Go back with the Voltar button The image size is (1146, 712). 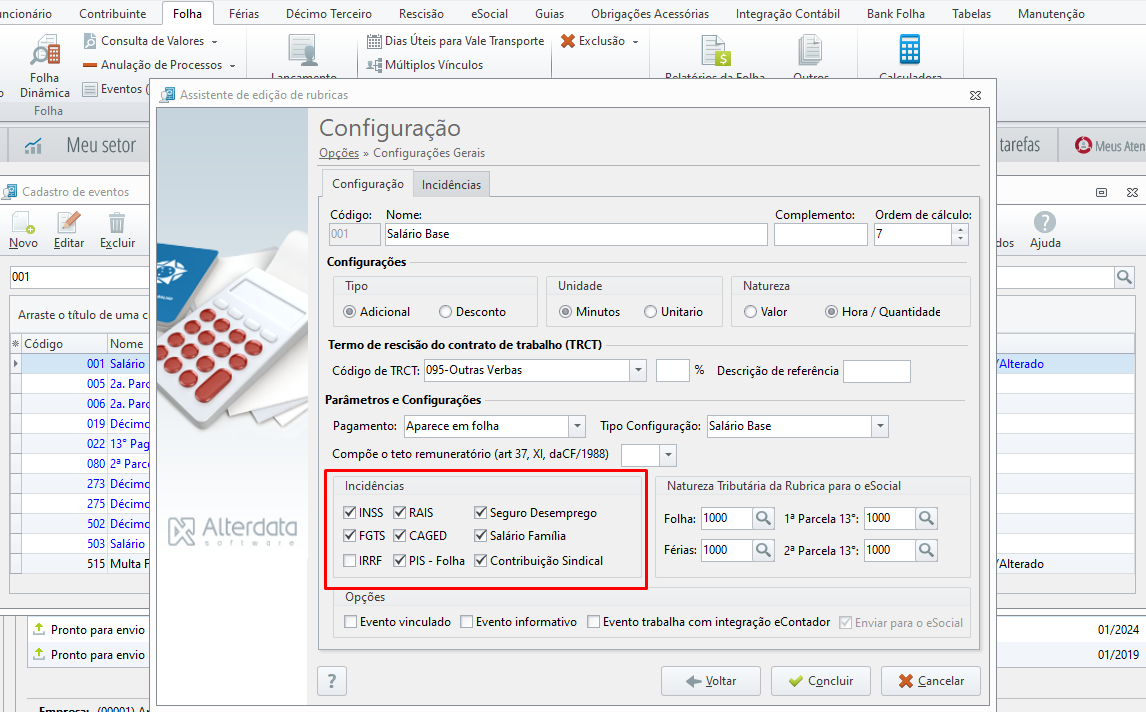[x=711, y=681]
